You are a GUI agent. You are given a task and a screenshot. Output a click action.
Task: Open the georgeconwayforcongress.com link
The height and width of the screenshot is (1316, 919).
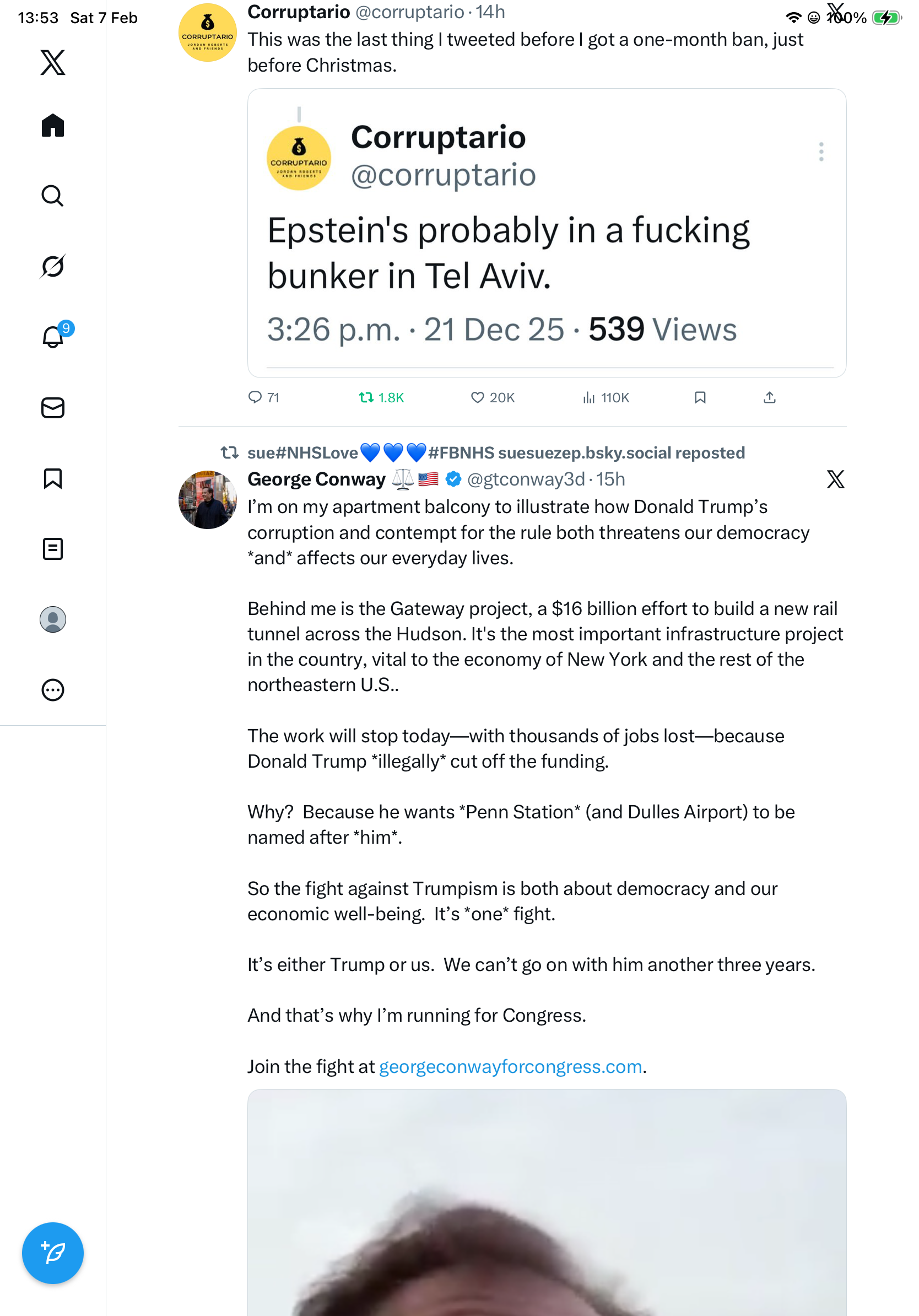click(x=510, y=1066)
